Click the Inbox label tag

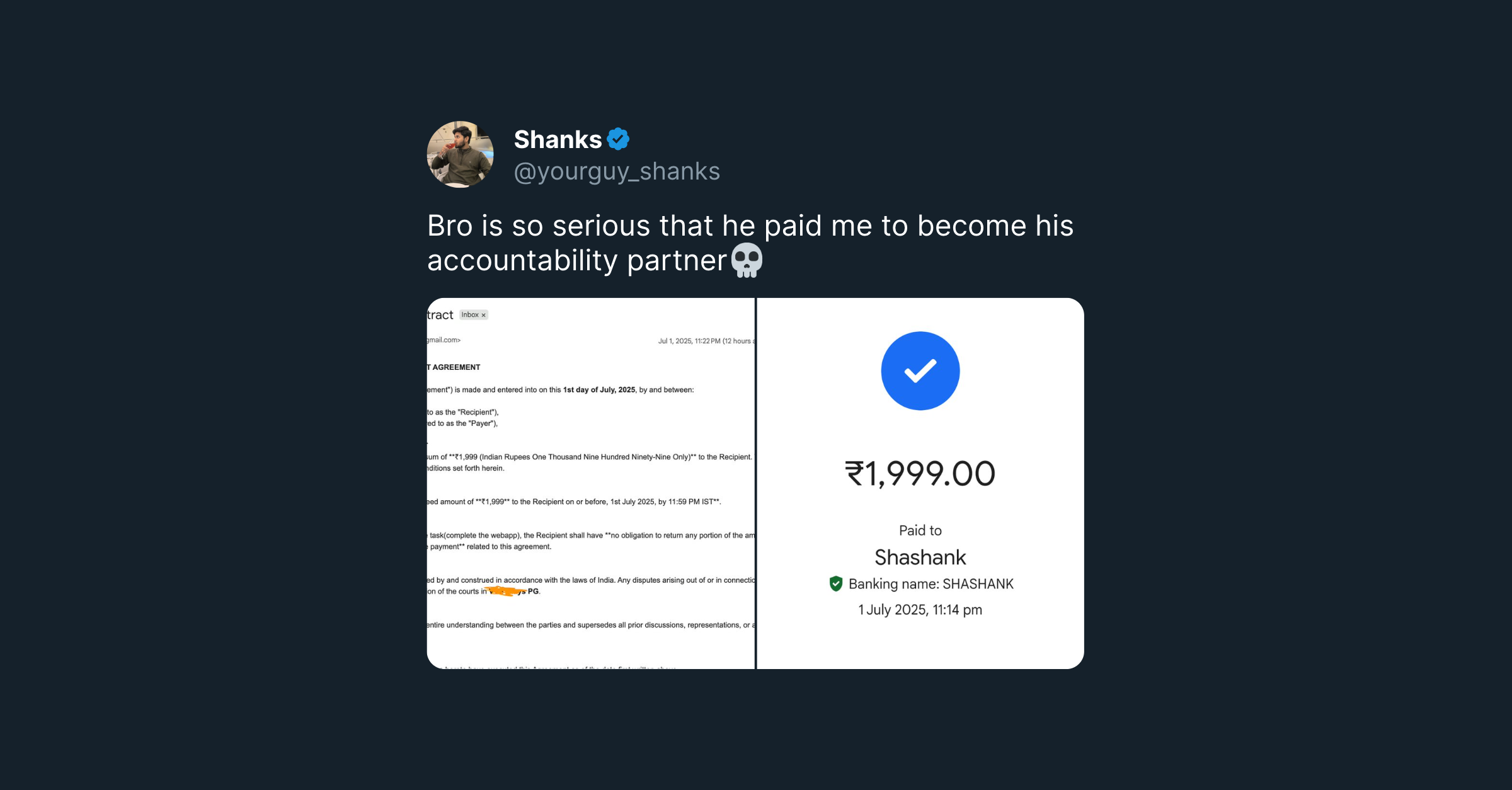click(x=469, y=315)
